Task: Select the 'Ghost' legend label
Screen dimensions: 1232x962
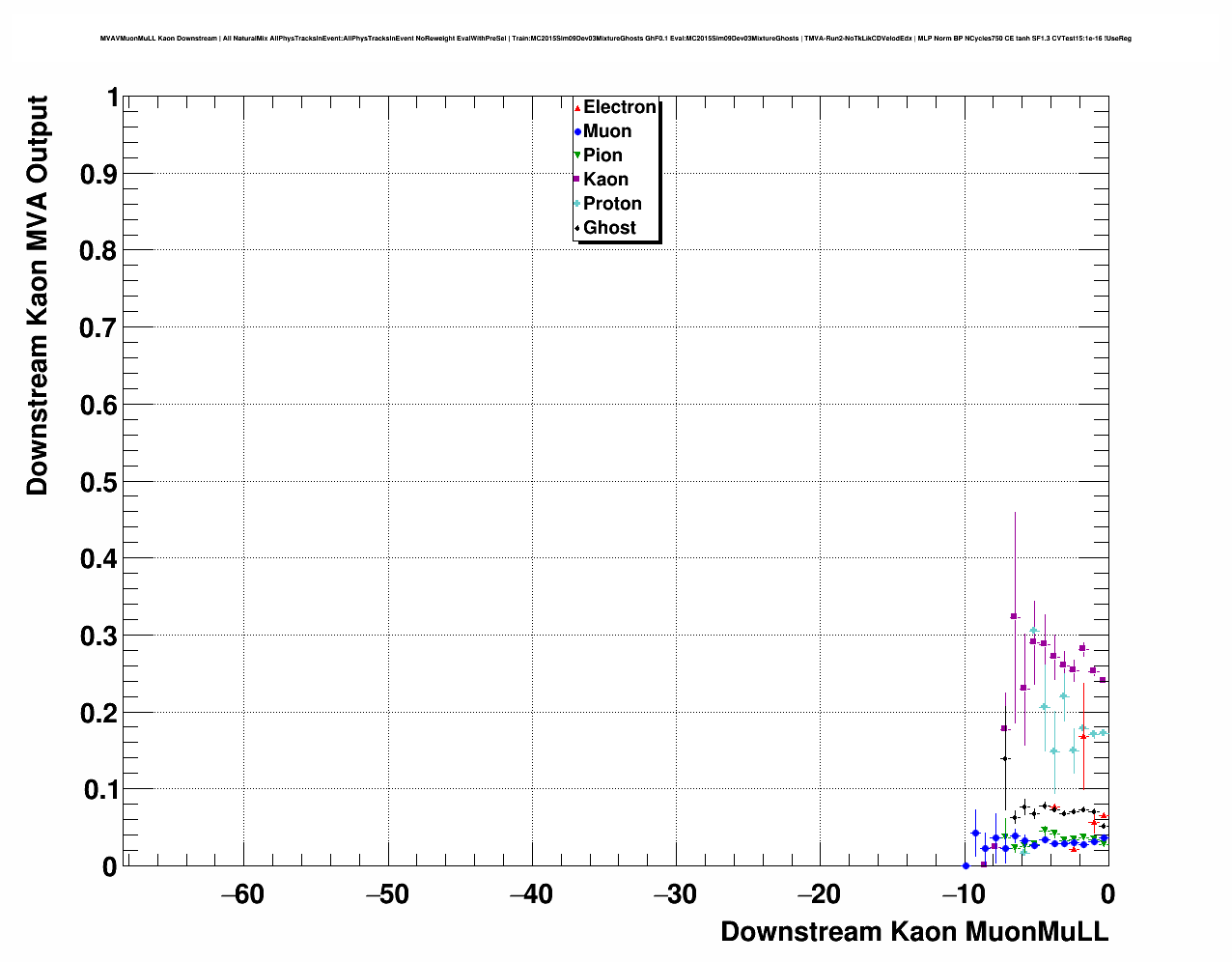Action: tap(609, 228)
